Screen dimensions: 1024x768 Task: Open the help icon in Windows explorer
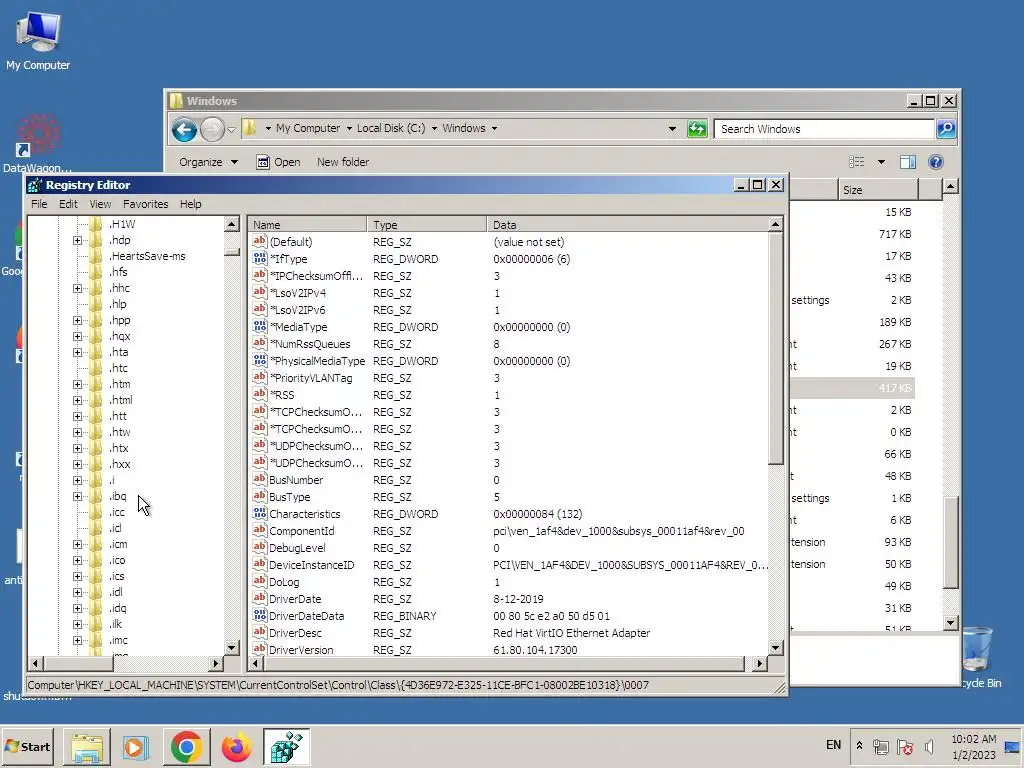[x=935, y=162]
